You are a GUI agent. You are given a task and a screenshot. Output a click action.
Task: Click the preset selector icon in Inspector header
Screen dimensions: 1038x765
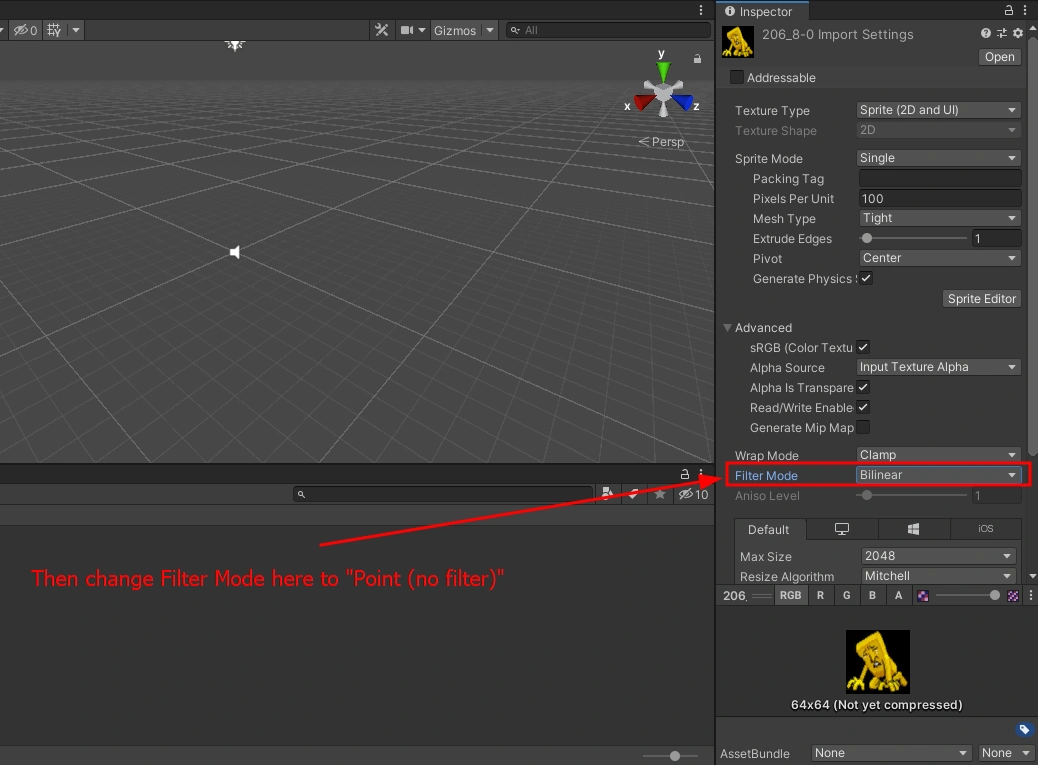coord(1002,33)
